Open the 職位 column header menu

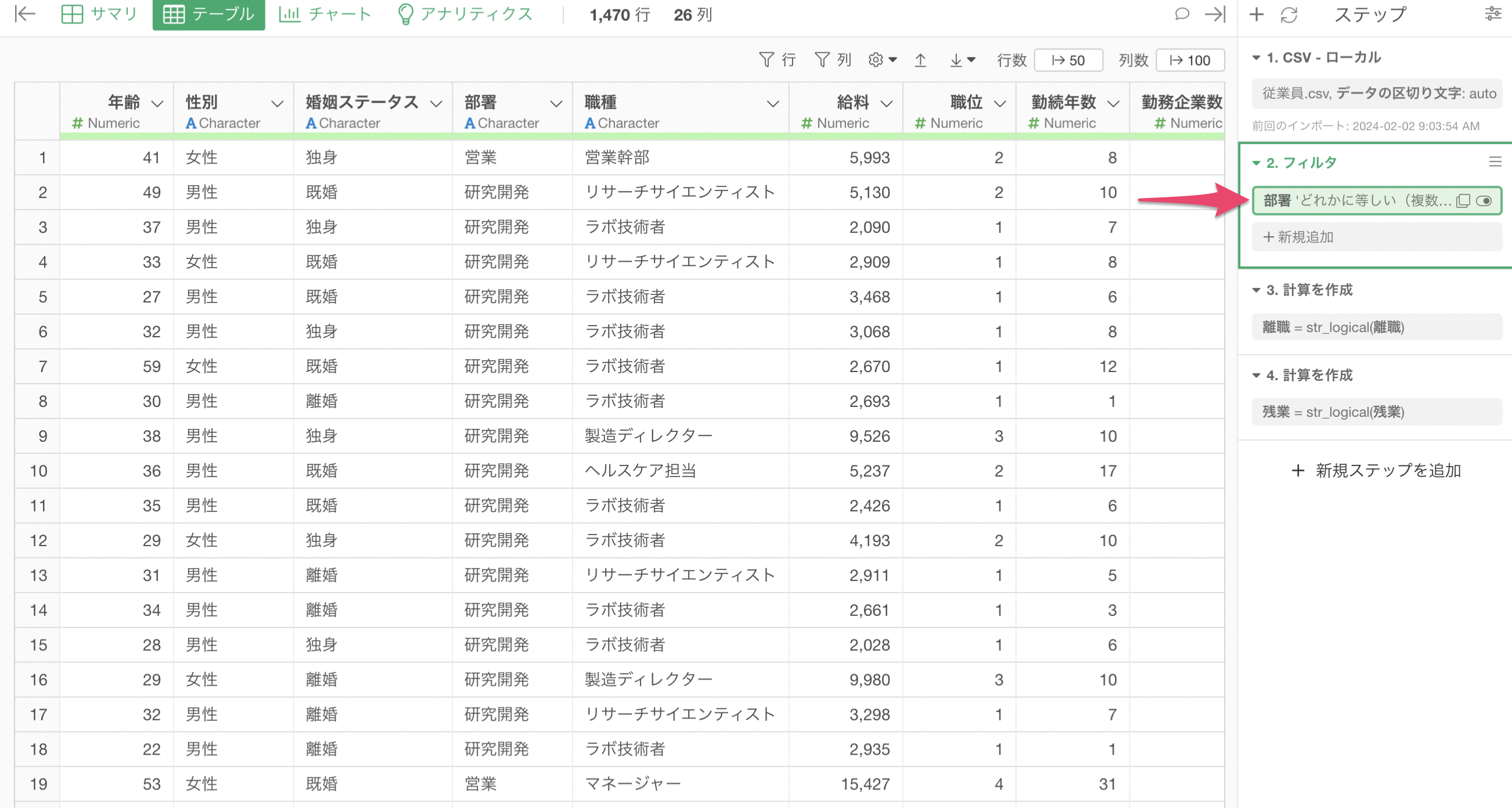1000,104
